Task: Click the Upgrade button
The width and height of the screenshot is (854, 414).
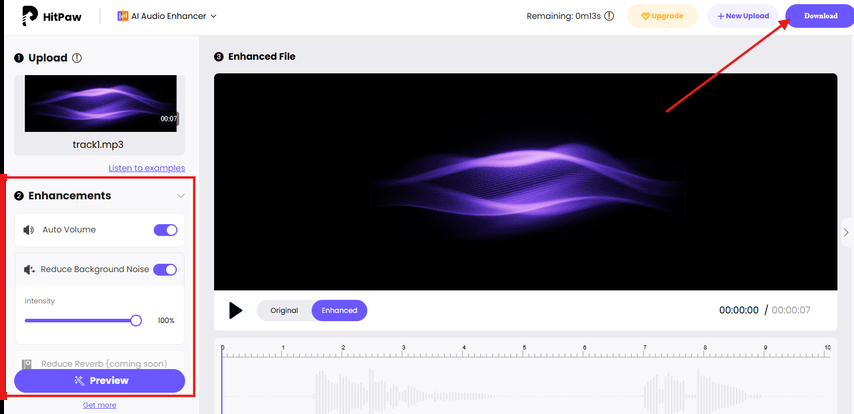Action: tap(662, 16)
